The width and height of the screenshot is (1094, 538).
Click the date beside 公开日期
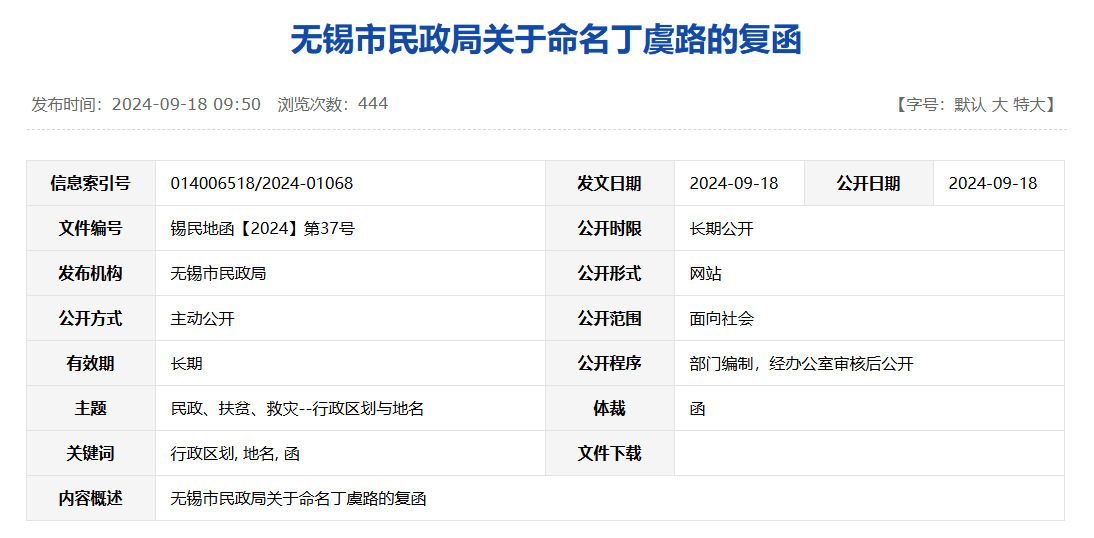[992, 184]
